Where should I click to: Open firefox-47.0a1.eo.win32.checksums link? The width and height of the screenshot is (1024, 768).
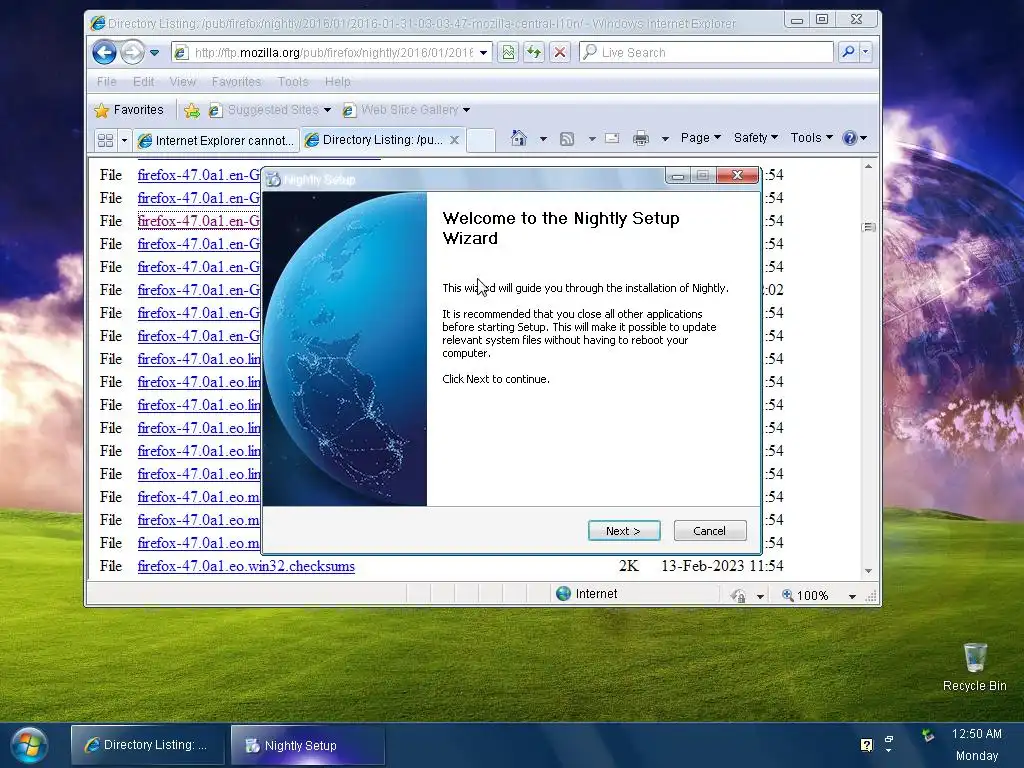246,566
